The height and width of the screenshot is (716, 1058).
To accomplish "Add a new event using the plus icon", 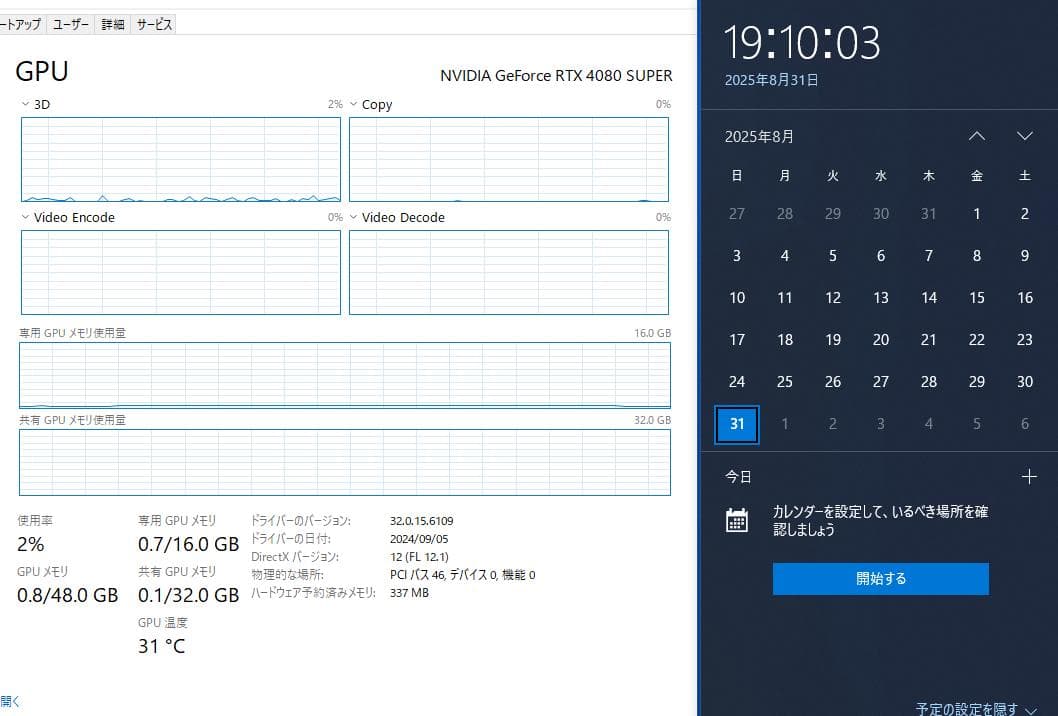I will (x=1029, y=476).
